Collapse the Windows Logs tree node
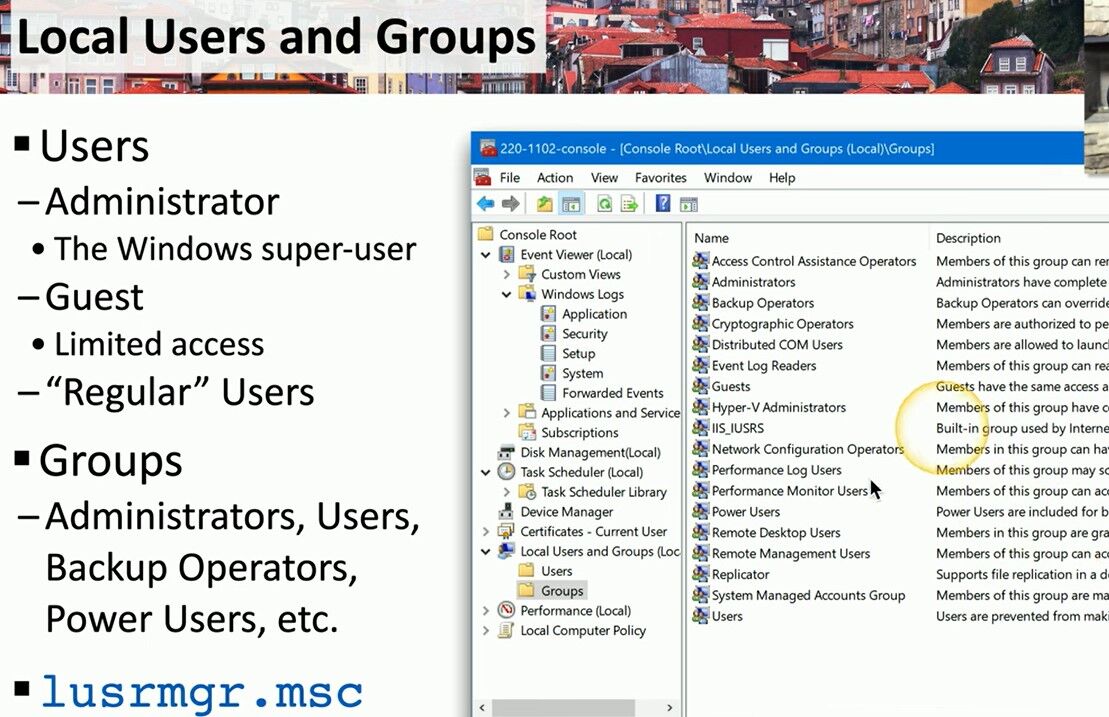This screenshot has height=717, width=1109. (507, 294)
